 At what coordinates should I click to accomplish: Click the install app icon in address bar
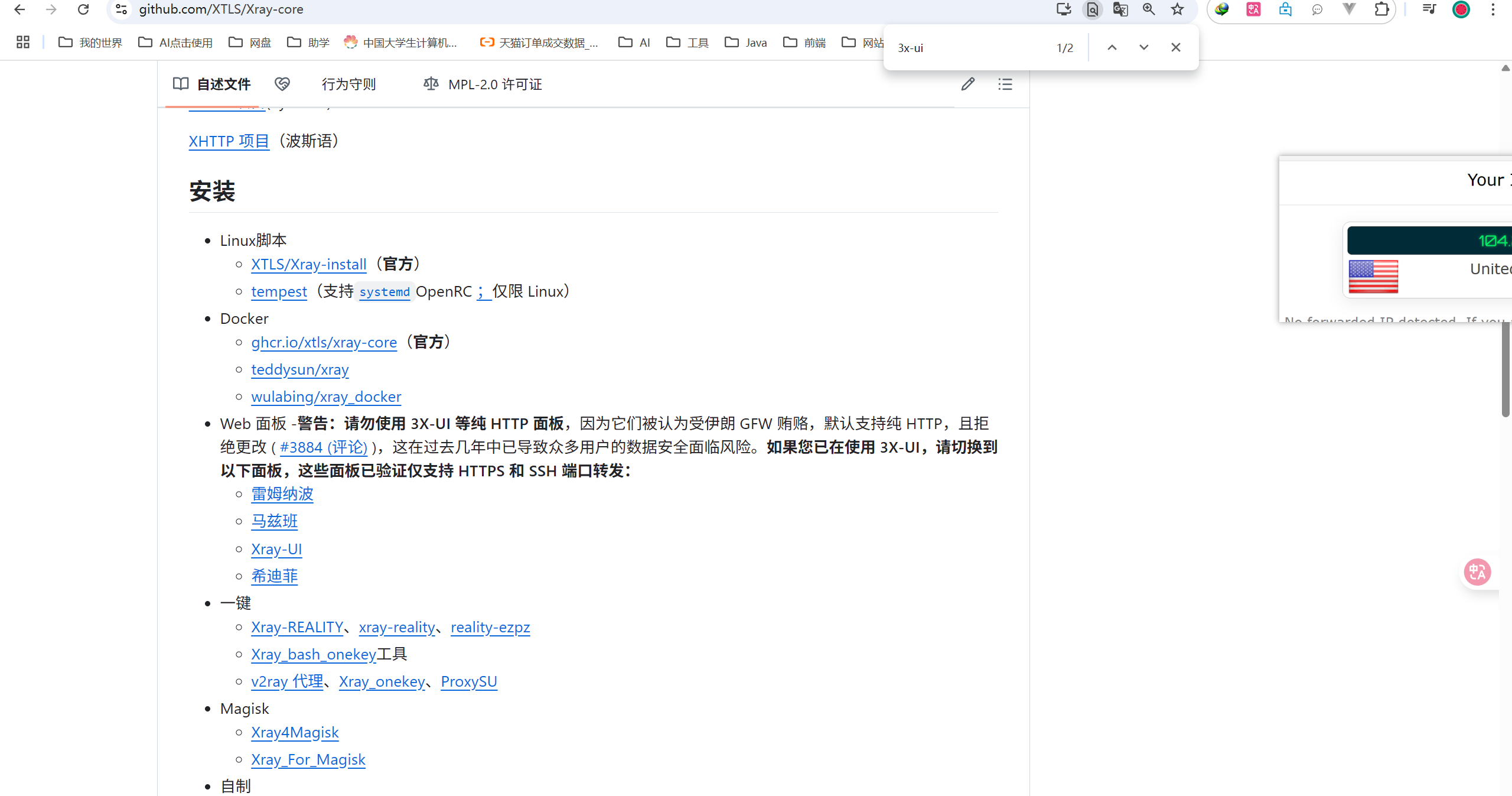tap(1064, 9)
